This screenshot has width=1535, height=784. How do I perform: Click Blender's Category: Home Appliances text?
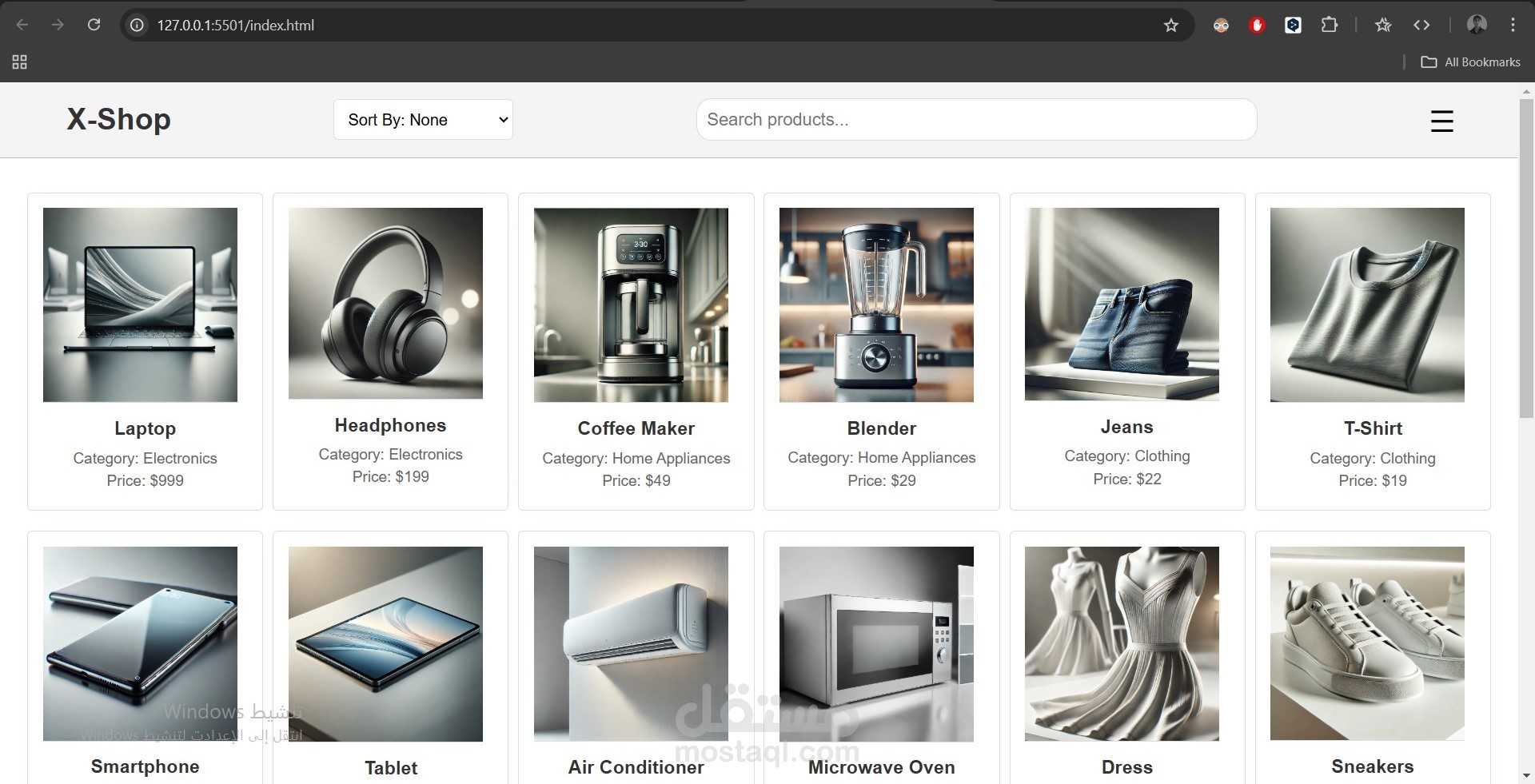[x=881, y=457]
